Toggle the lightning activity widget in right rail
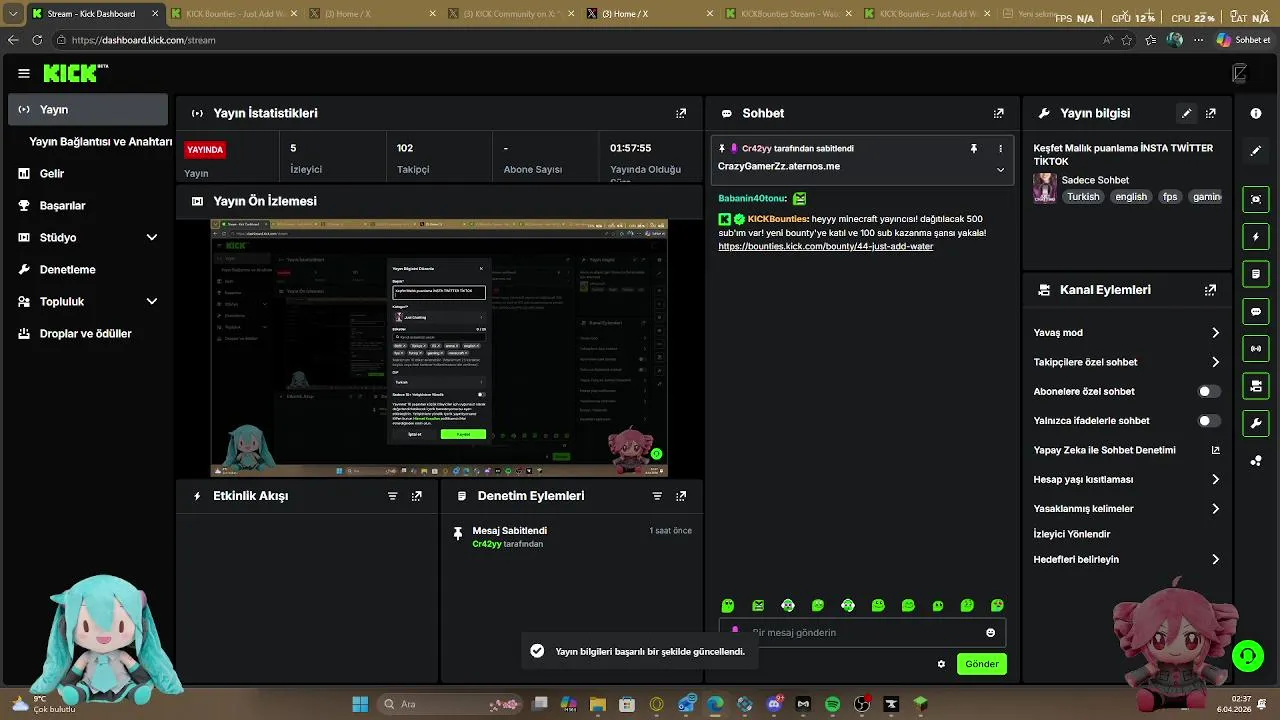 pos(1256,237)
